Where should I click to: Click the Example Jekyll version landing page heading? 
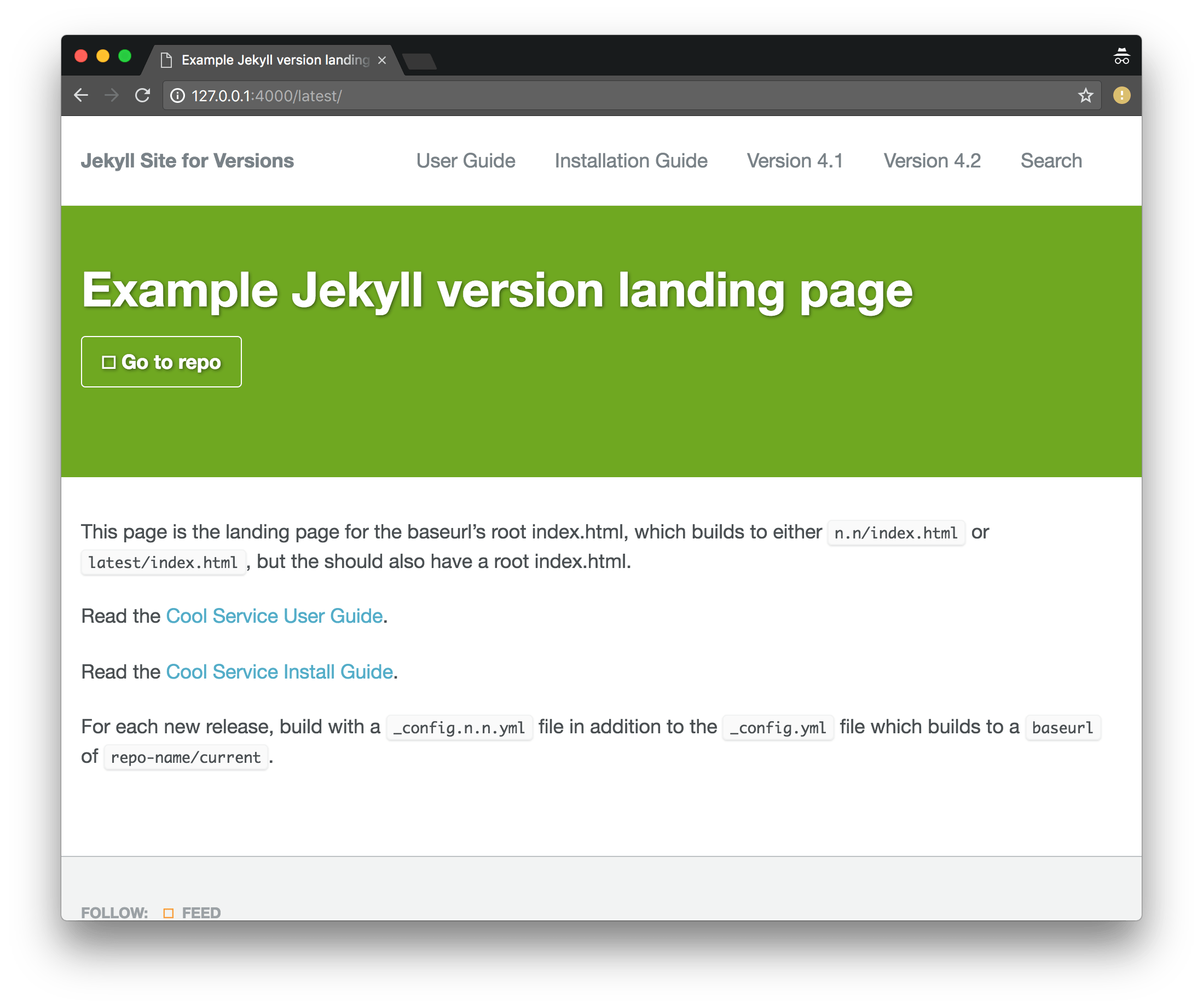498,291
